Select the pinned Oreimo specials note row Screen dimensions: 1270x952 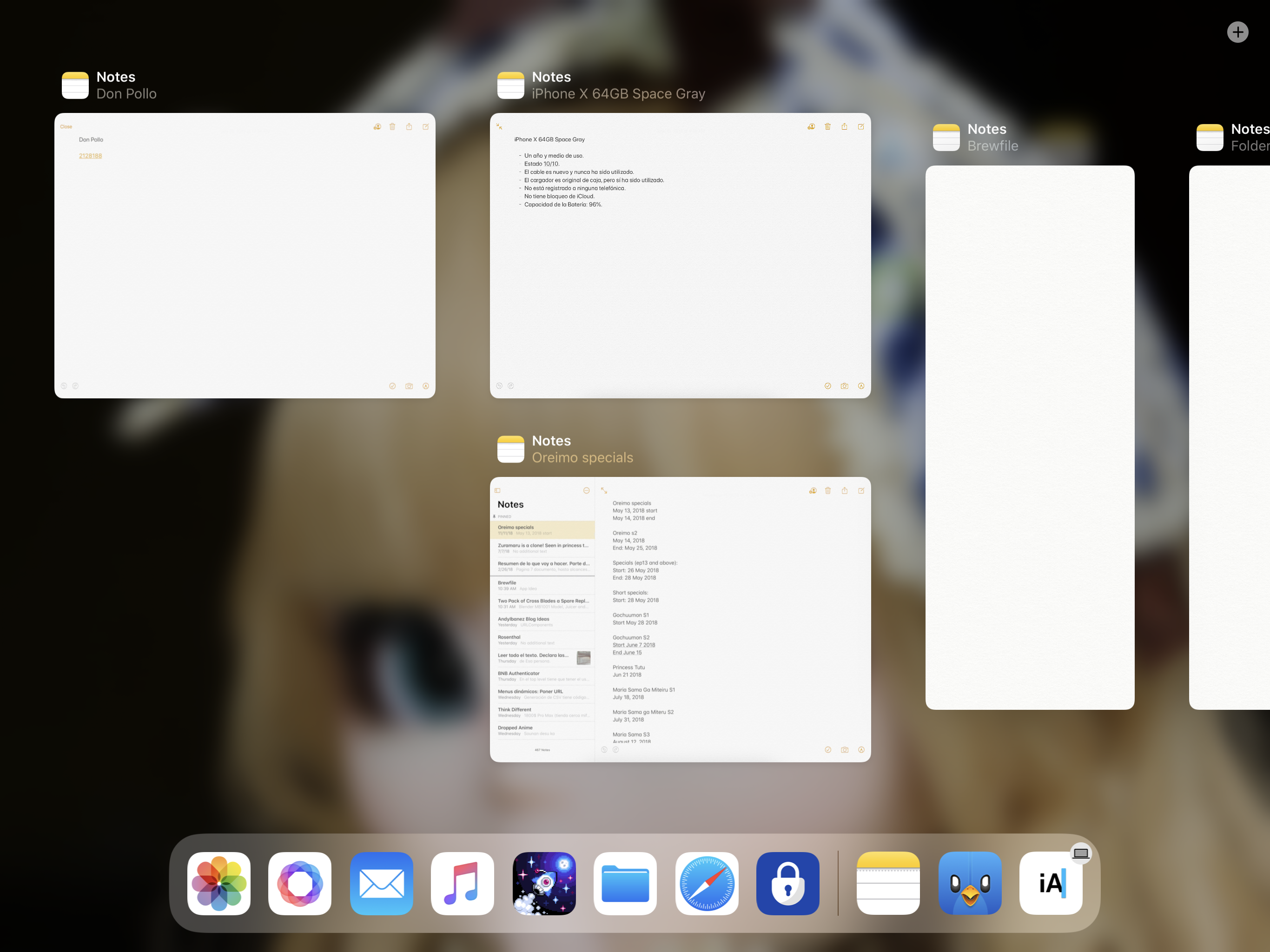542,530
